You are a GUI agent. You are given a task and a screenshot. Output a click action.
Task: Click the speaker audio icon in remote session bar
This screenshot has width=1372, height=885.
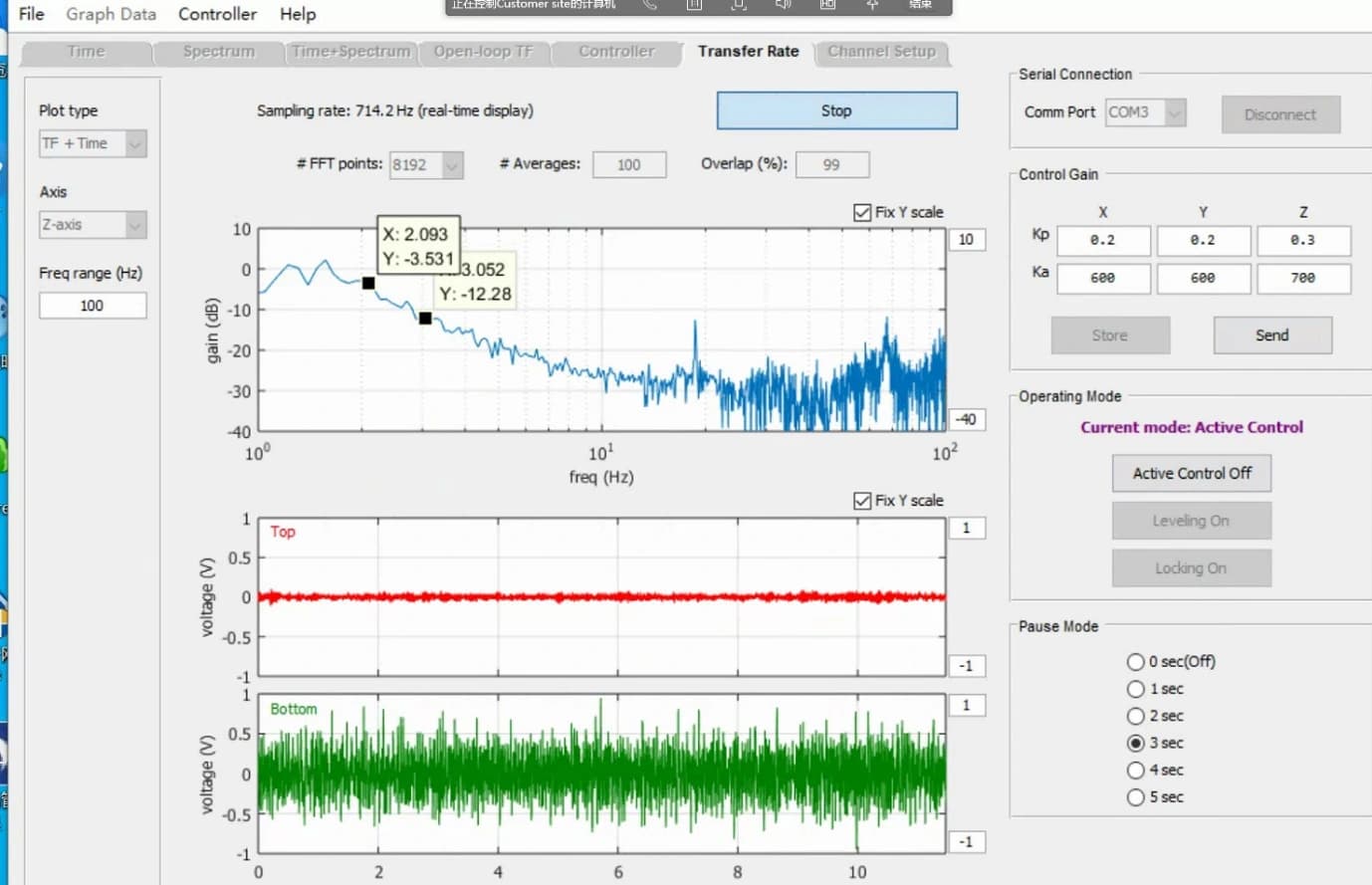point(784,5)
